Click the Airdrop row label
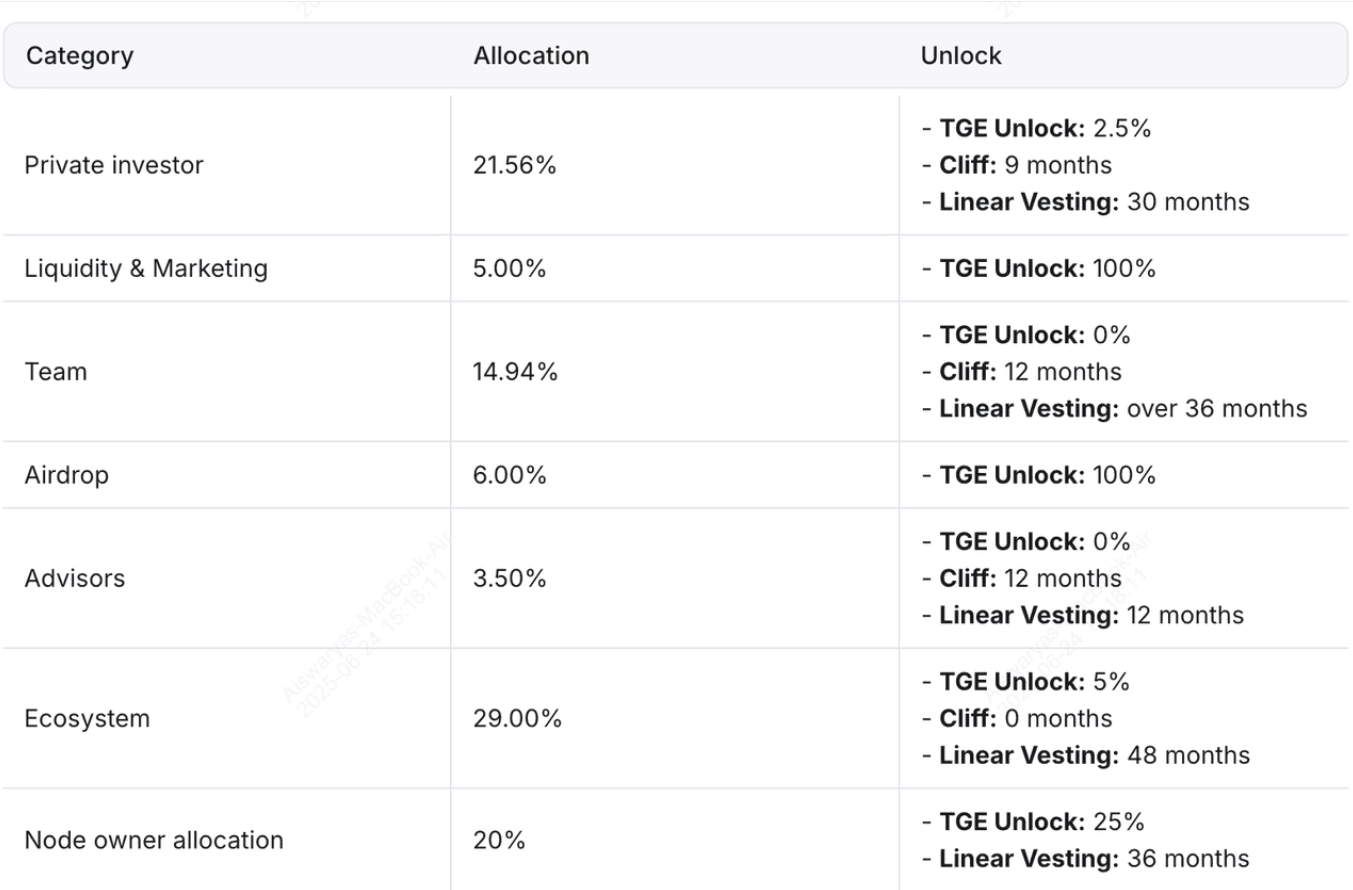The image size is (1353, 890). coord(66,475)
